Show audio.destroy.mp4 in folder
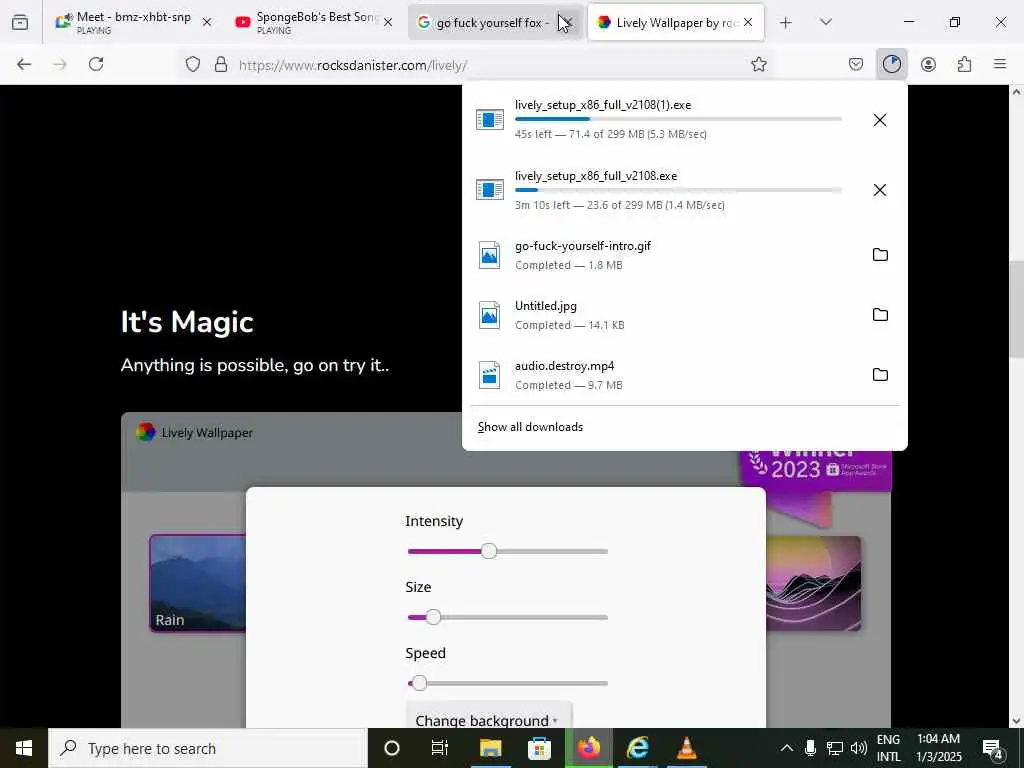The image size is (1024, 768). [880, 375]
